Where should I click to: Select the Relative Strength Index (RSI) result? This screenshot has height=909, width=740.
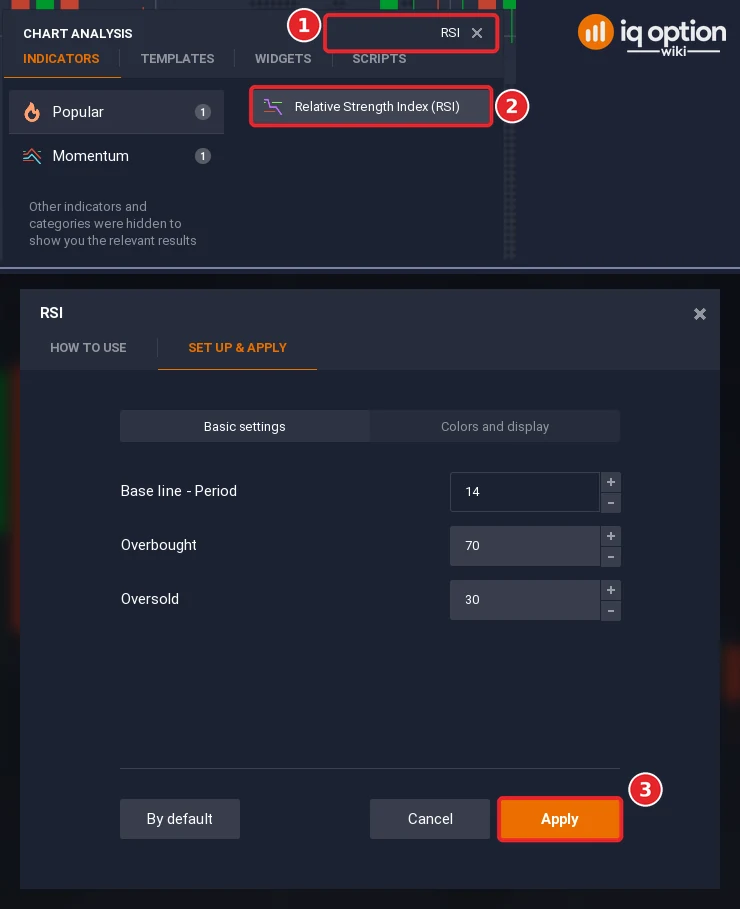(x=371, y=107)
